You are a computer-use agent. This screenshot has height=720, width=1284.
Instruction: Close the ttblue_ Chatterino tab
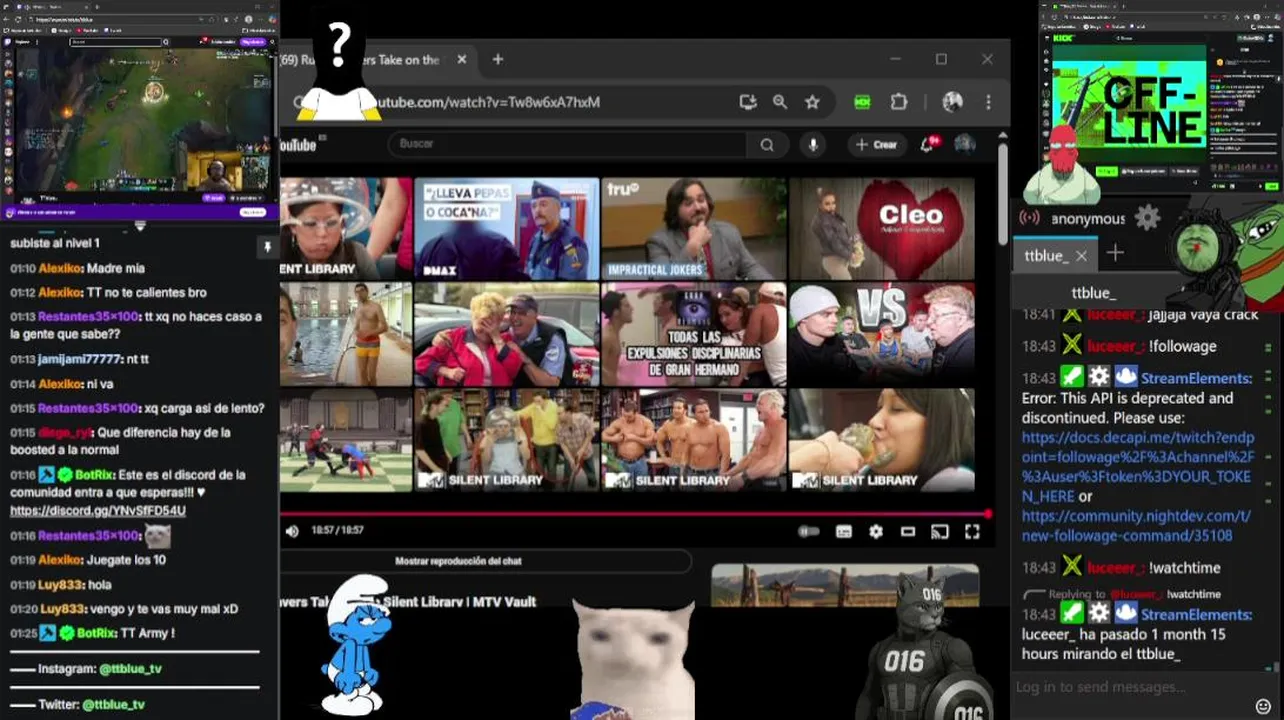click(1081, 256)
